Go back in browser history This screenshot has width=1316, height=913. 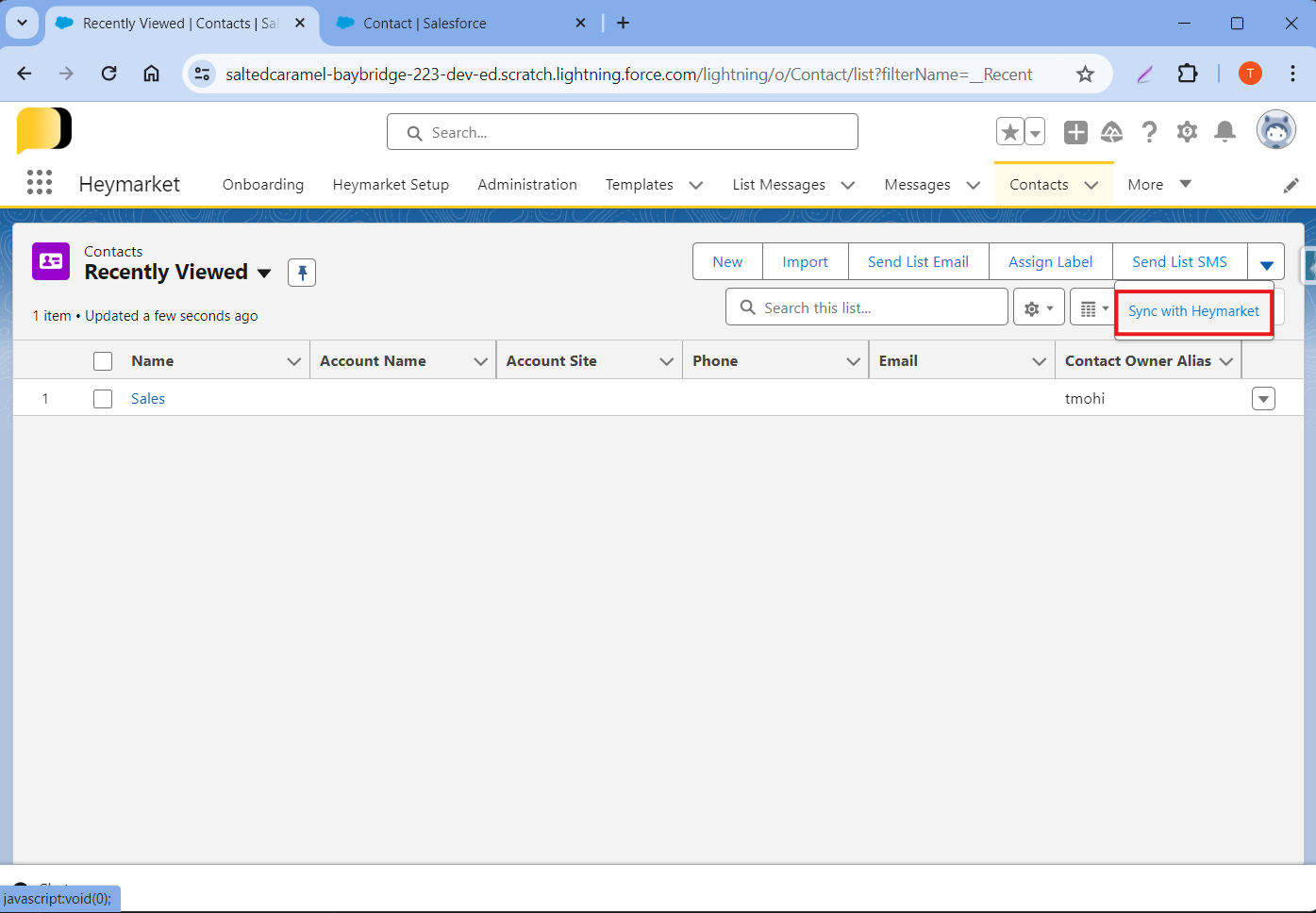point(25,74)
